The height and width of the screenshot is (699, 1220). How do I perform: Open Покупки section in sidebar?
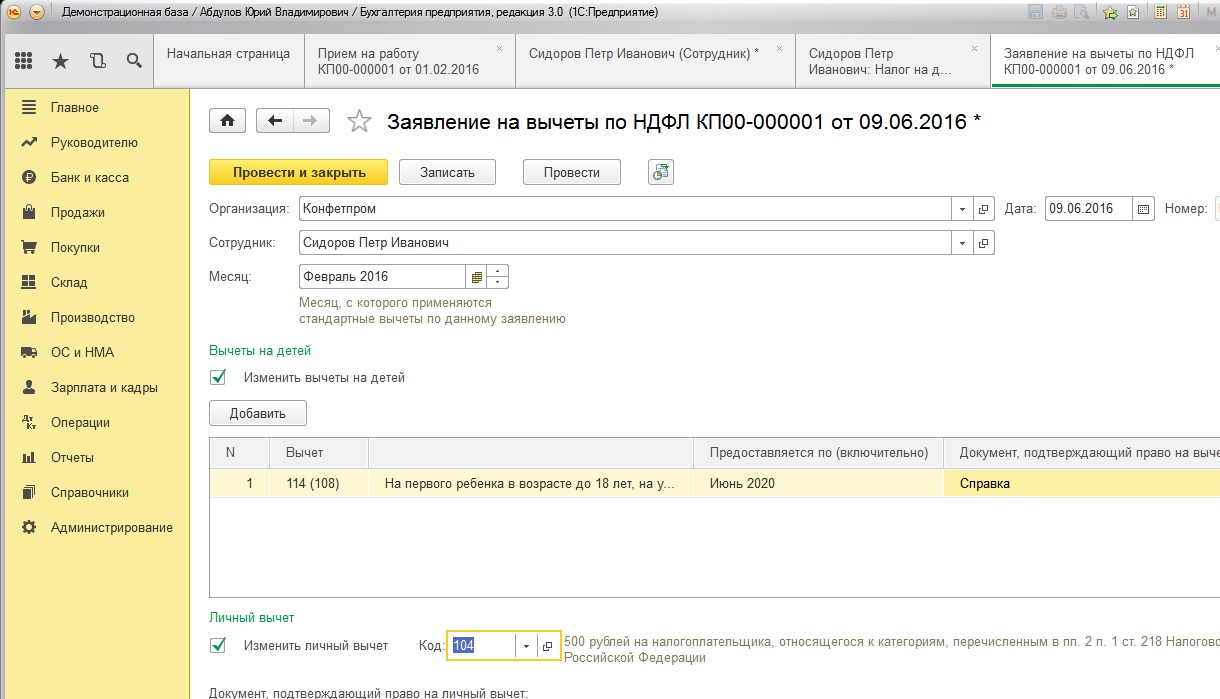coord(75,247)
